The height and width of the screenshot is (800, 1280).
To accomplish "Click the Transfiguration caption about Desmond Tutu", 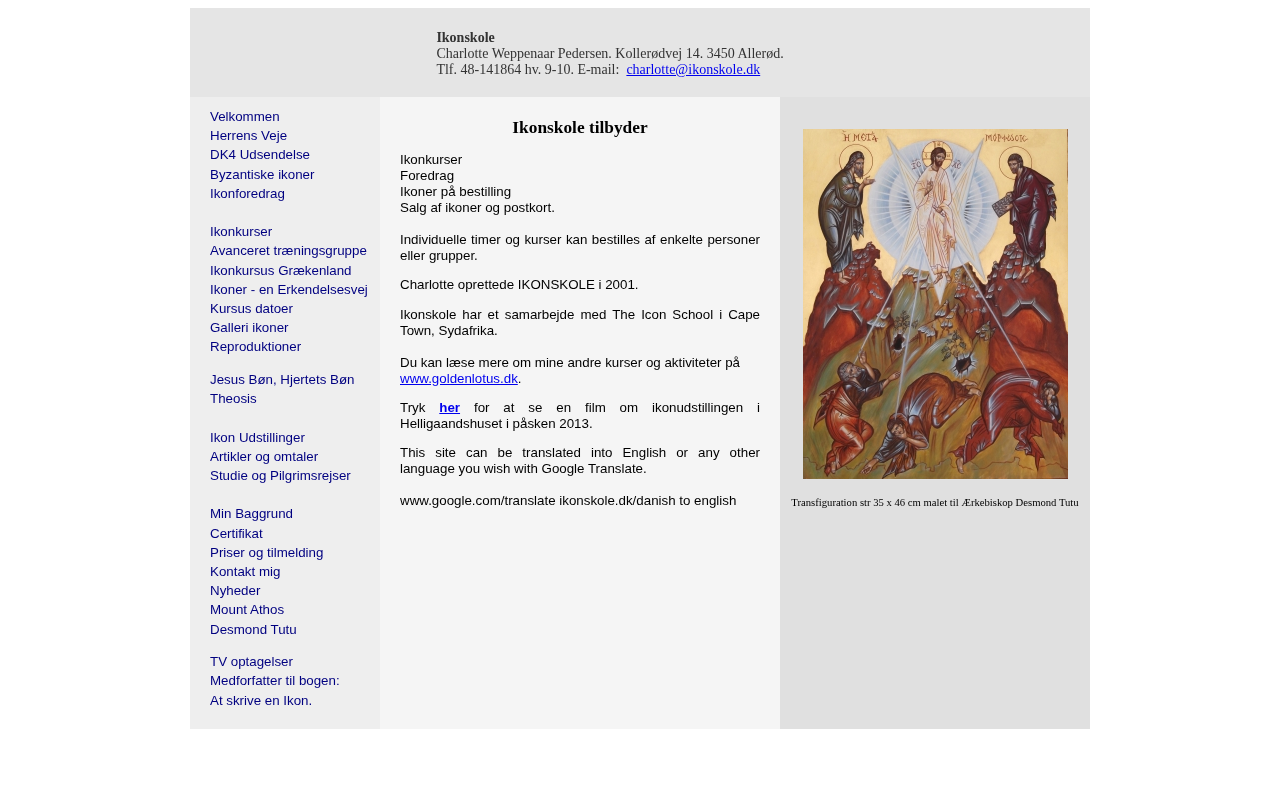I will (935, 503).
